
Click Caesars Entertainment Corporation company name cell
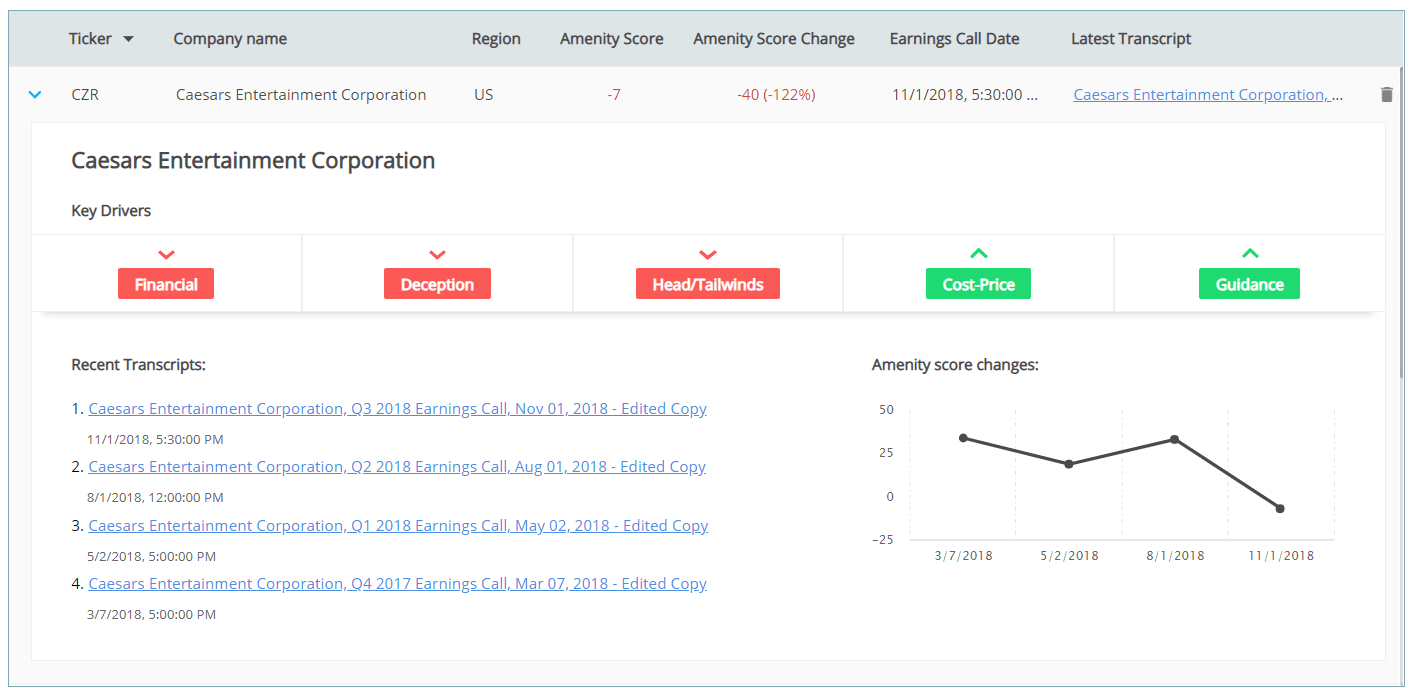tap(301, 95)
